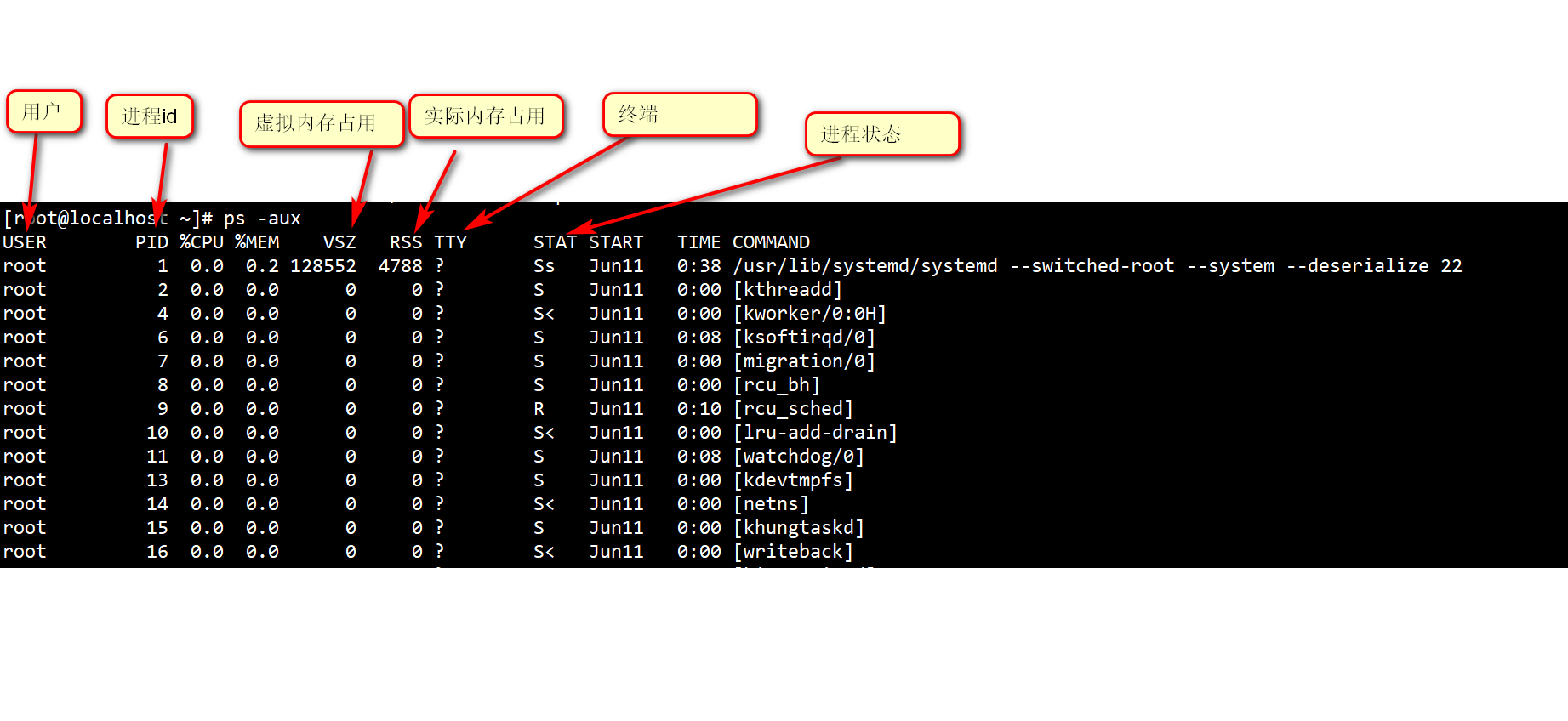
Task: Click PID 13 in the kdevtmpfs row
Action: click(157, 480)
